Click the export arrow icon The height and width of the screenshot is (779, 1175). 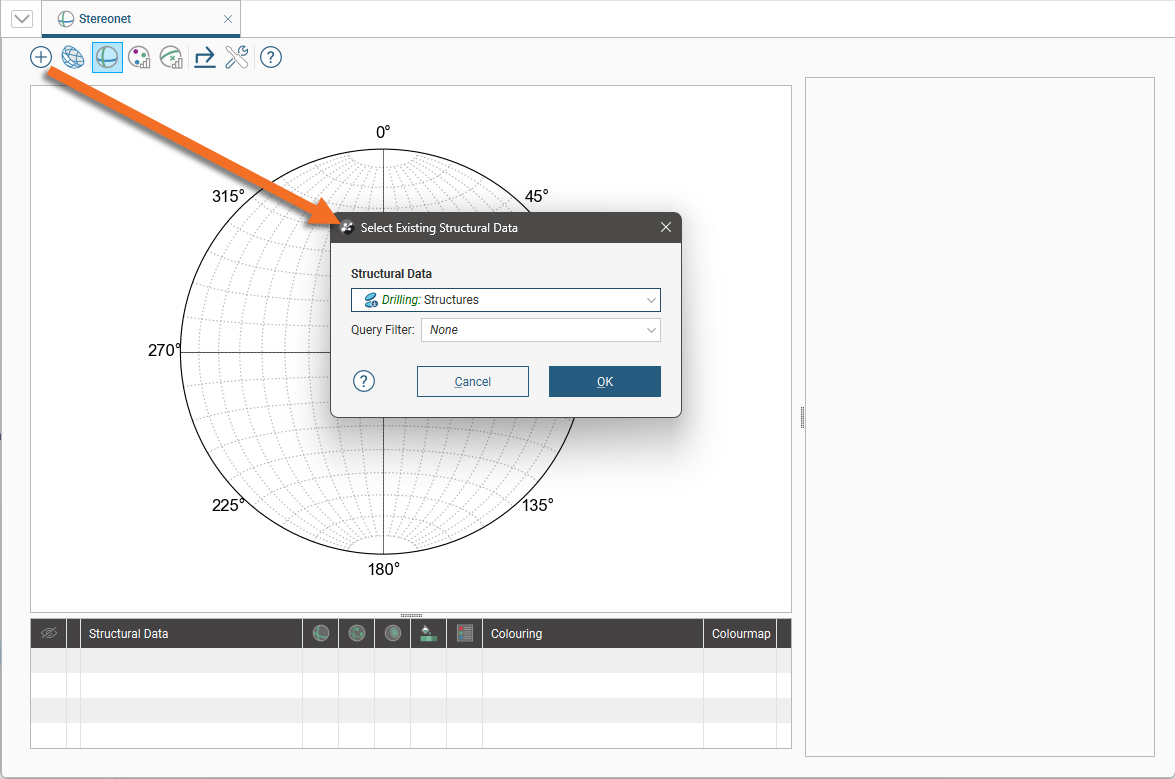pyautogui.click(x=205, y=57)
